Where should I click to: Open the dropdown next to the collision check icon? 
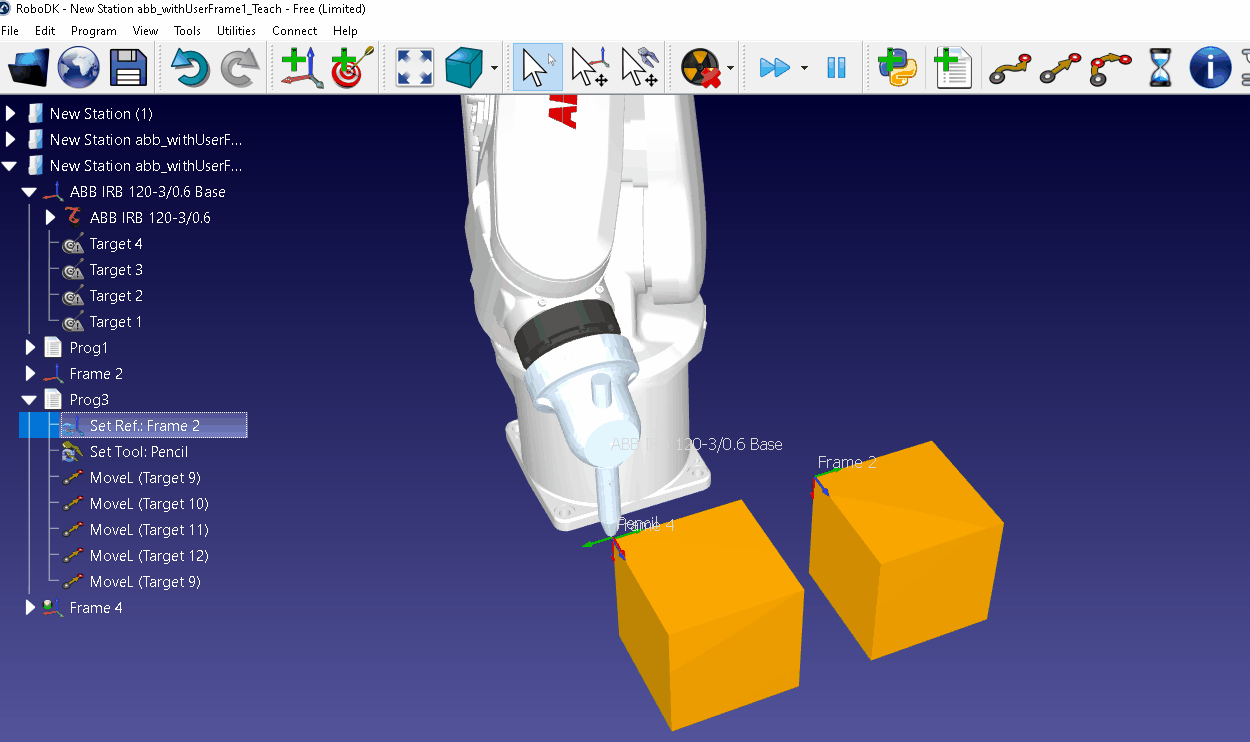pyautogui.click(x=731, y=68)
